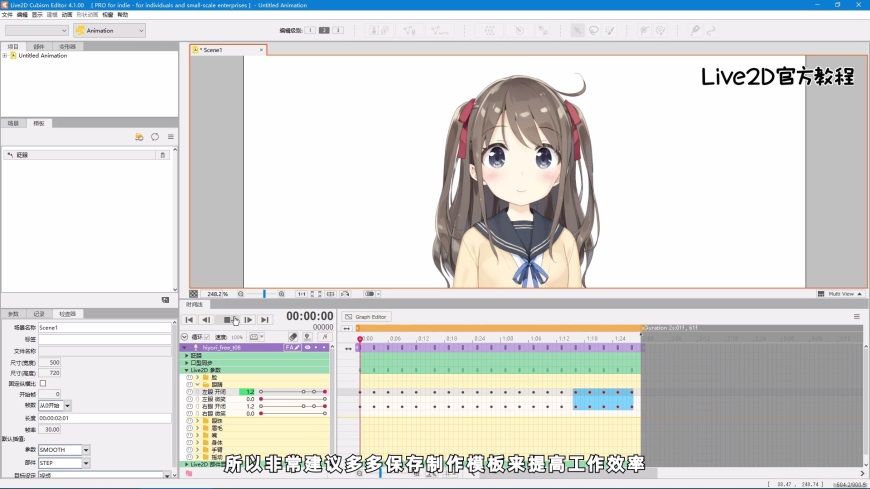870x489 pixels.
Task: Click the length field 00:00:02:01
Action: pos(104,418)
